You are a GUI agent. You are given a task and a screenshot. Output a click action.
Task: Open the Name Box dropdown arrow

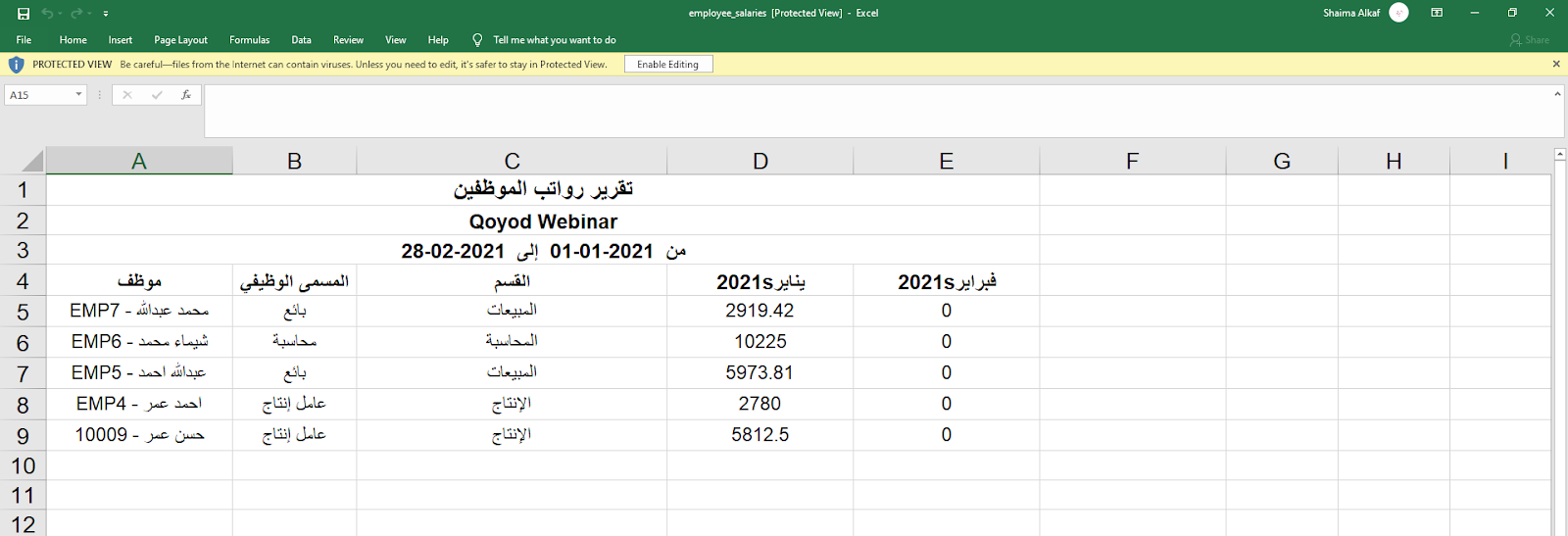click(78, 95)
